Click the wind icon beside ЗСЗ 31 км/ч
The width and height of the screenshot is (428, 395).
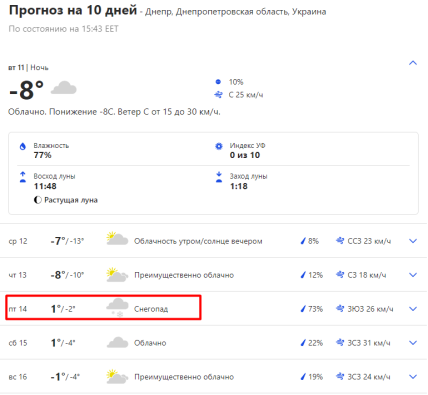click(x=340, y=343)
